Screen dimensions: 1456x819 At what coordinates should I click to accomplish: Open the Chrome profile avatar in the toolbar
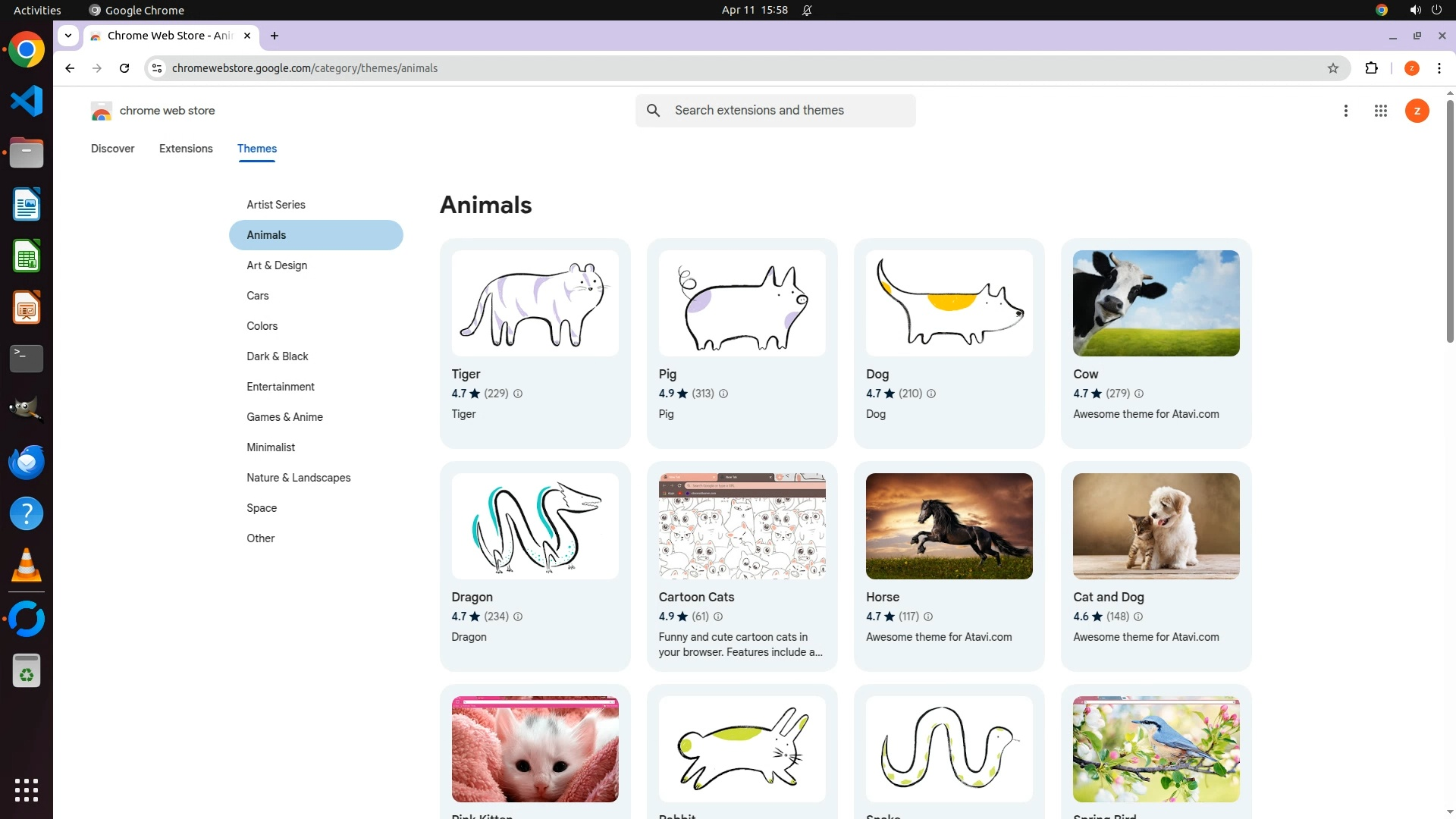(x=1411, y=68)
